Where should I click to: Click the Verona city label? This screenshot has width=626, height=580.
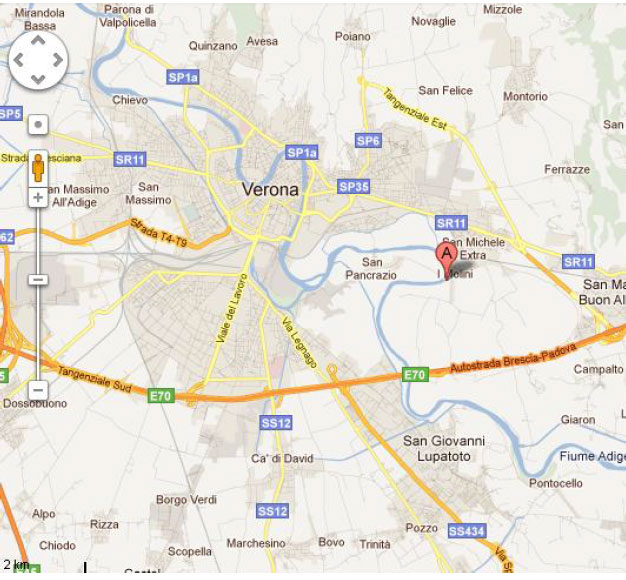(x=270, y=190)
